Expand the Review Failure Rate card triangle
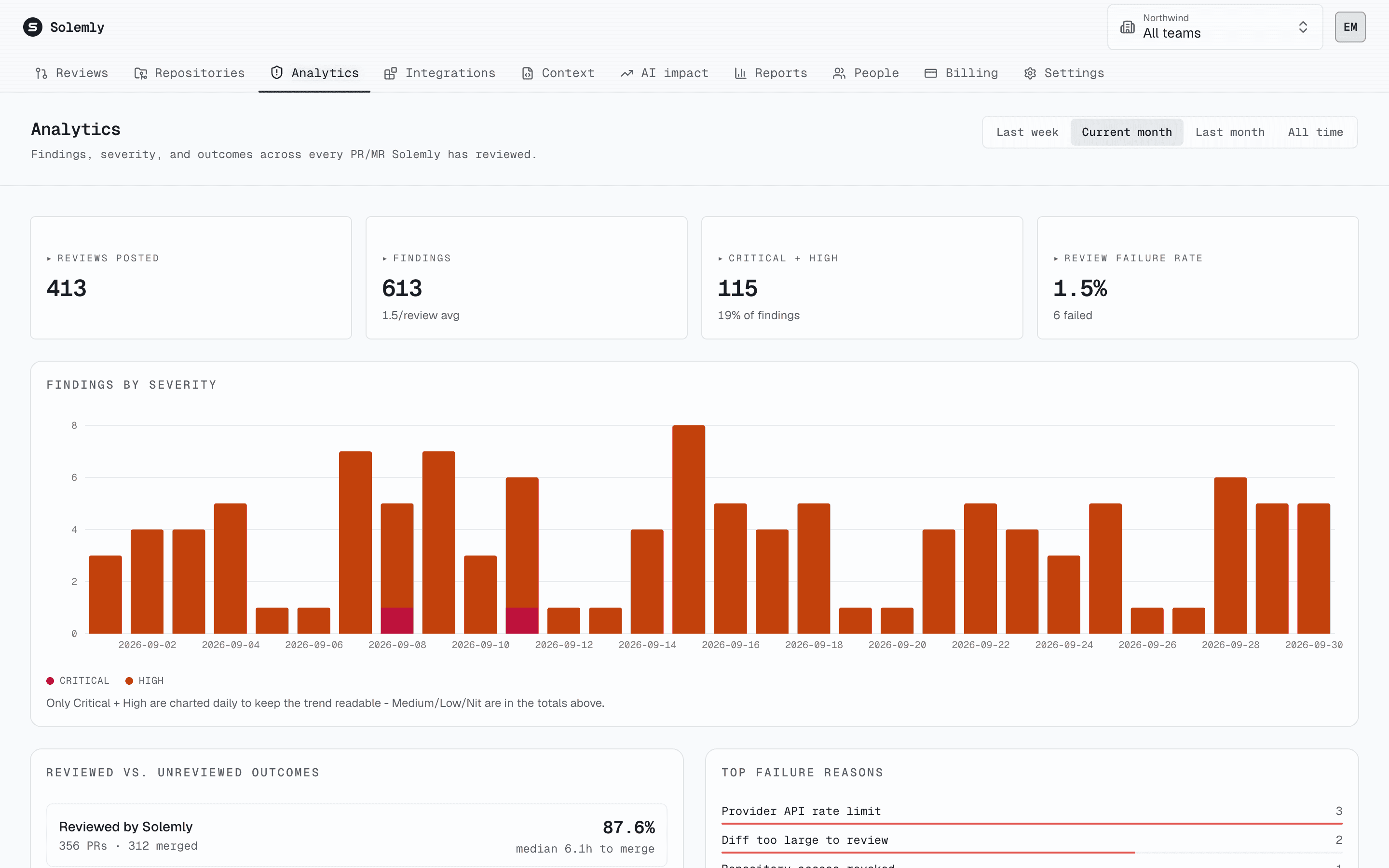This screenshot has height=868, width=1389. pos(1056,259)
